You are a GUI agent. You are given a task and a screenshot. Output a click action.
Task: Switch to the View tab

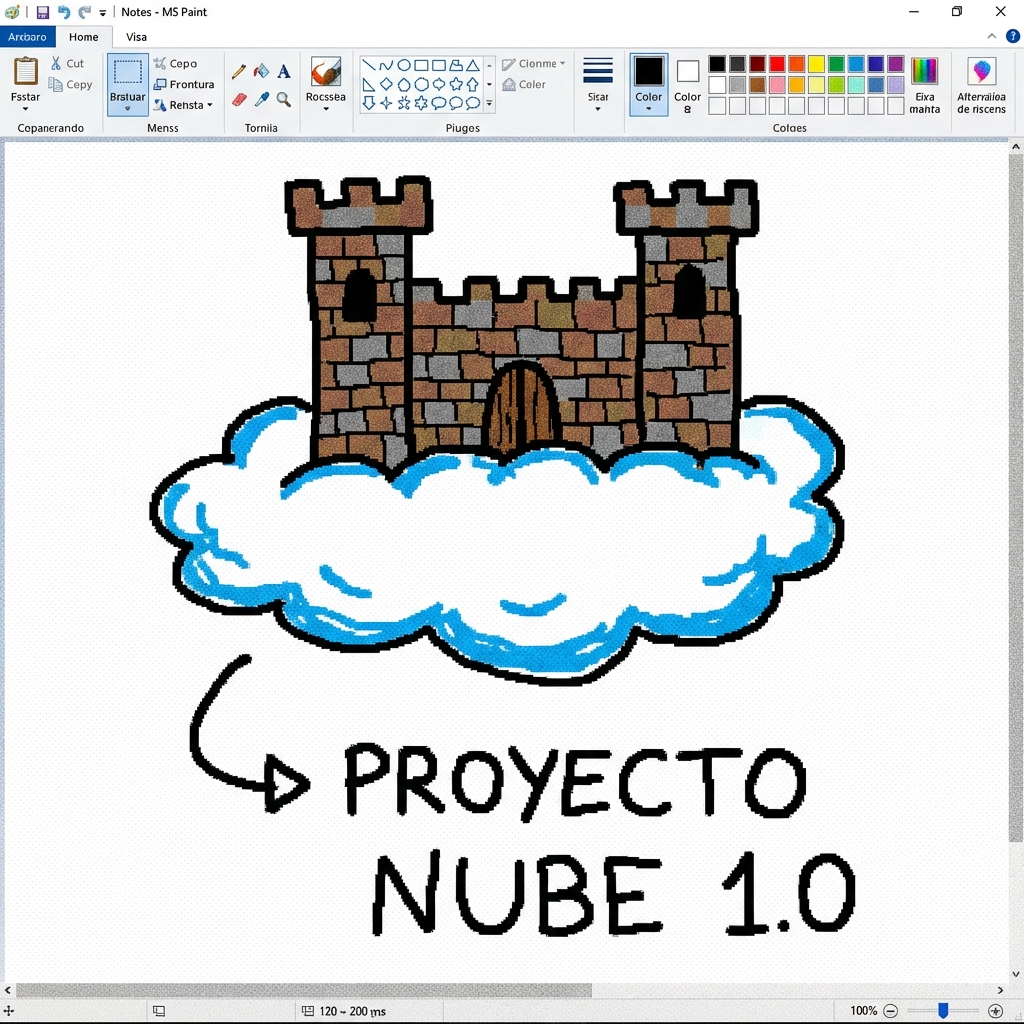(136, 37)
